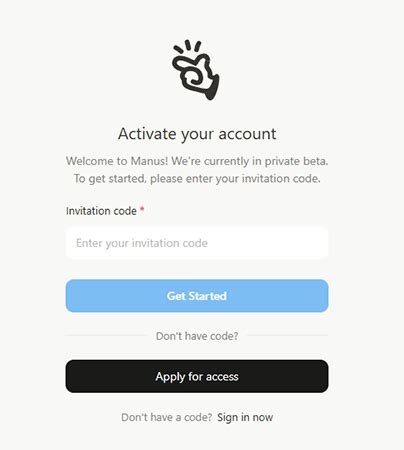Click the radiating lines above hand logo
Screen dimensions: 404x450
pos(187,47)
